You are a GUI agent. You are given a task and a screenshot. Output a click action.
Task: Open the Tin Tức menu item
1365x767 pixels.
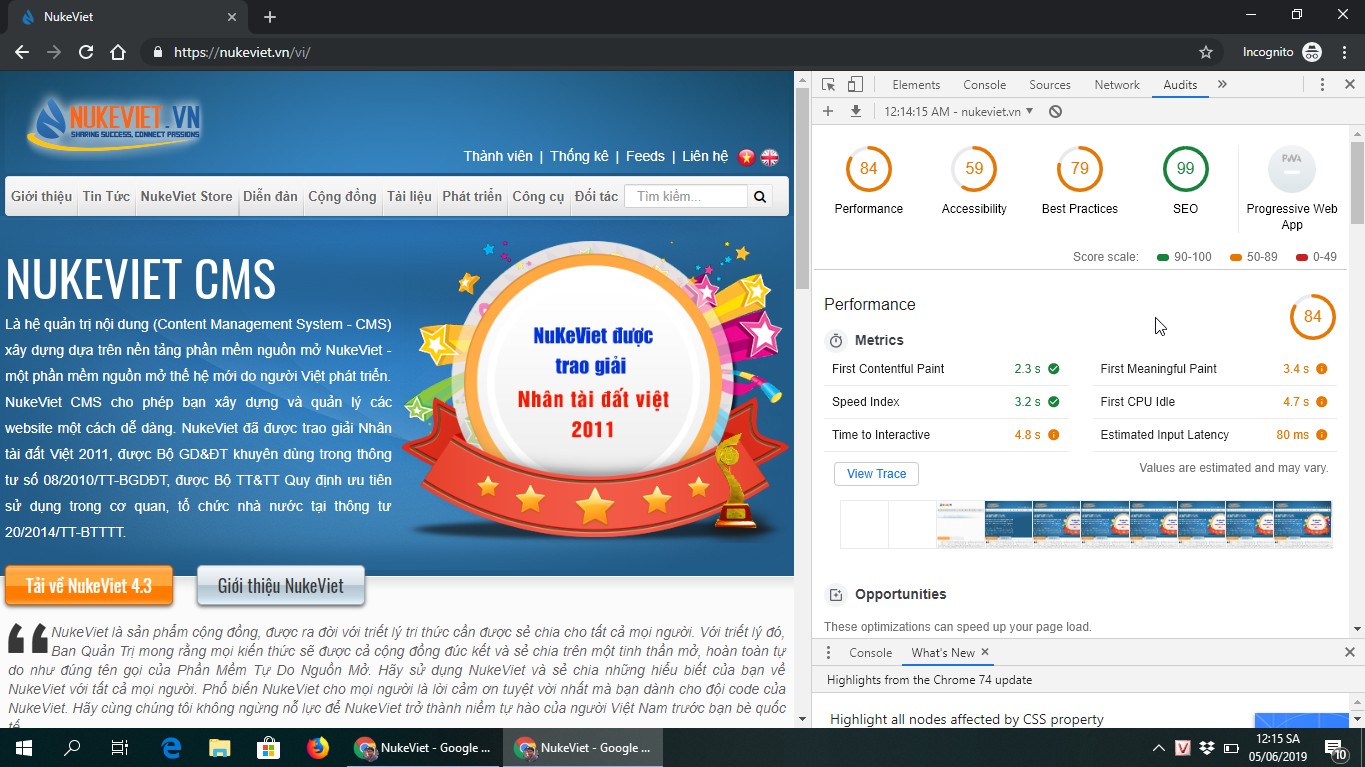point(106,196)
